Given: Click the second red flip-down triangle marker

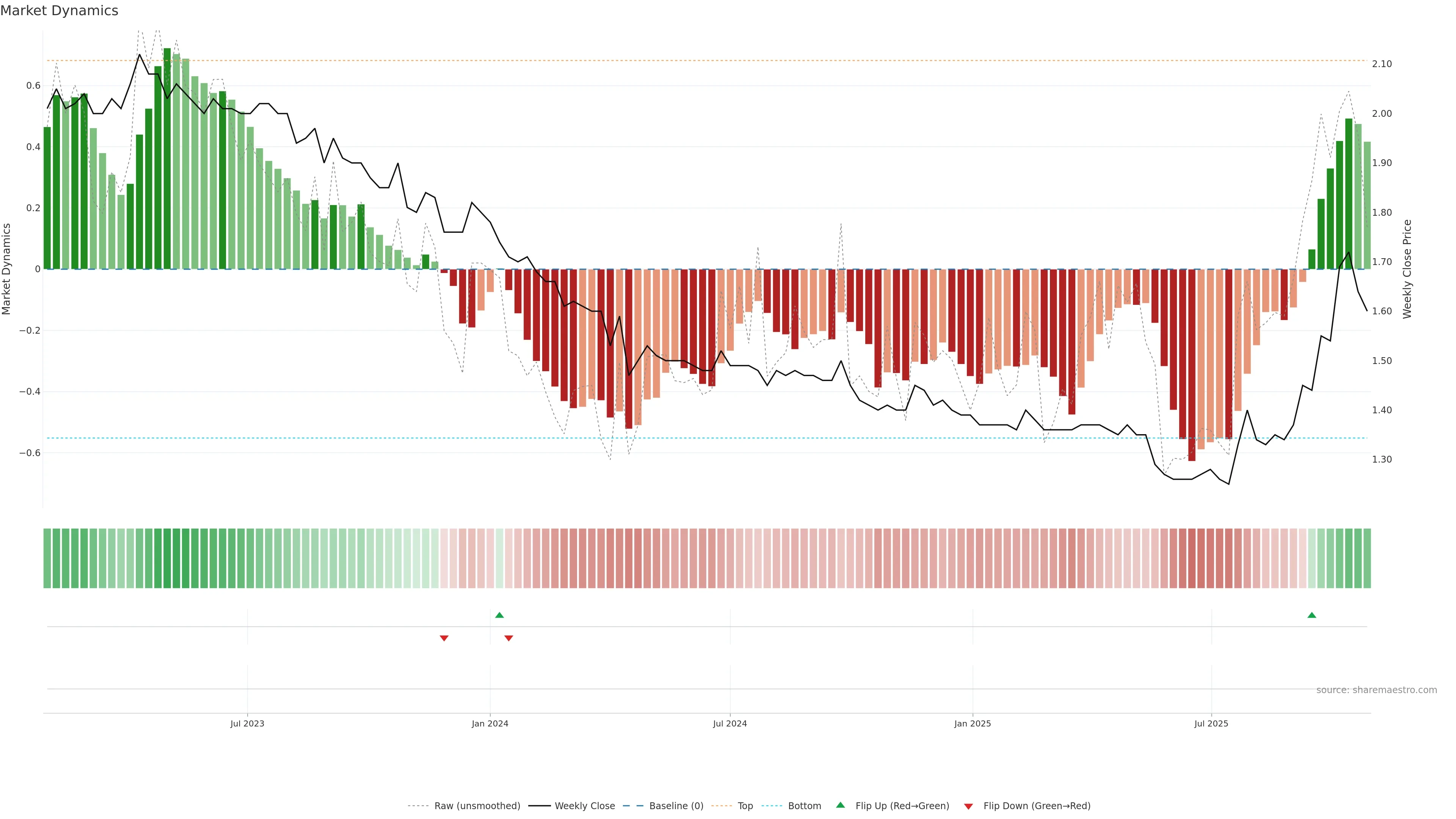Looking at the screenshot, I should click(x=508, y=638).
